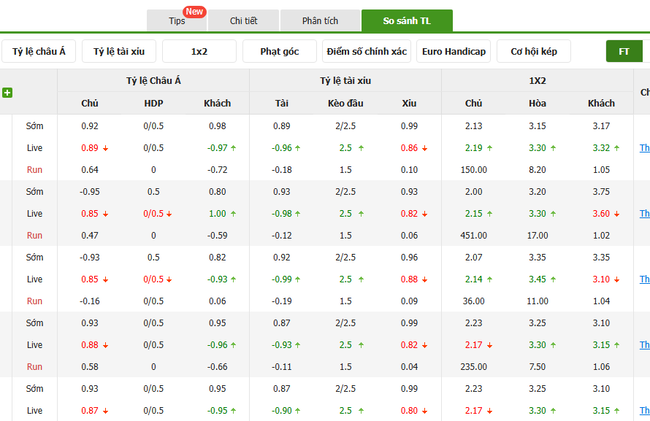This screenshot has height=421, width=650.
Task: Select Điểm số chính xác filter
Action: 366,51
